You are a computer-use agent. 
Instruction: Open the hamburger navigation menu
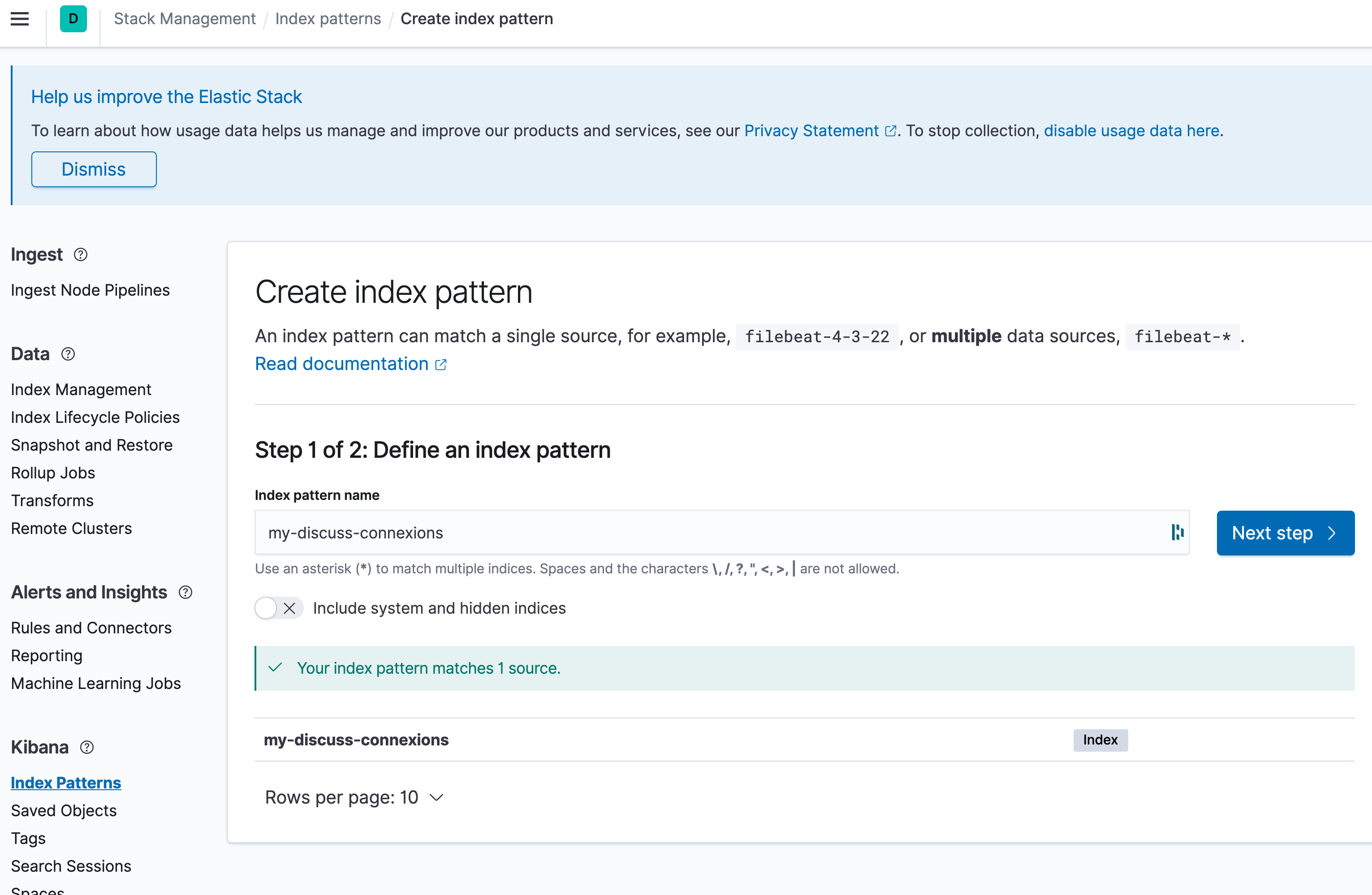coord(20,19)
